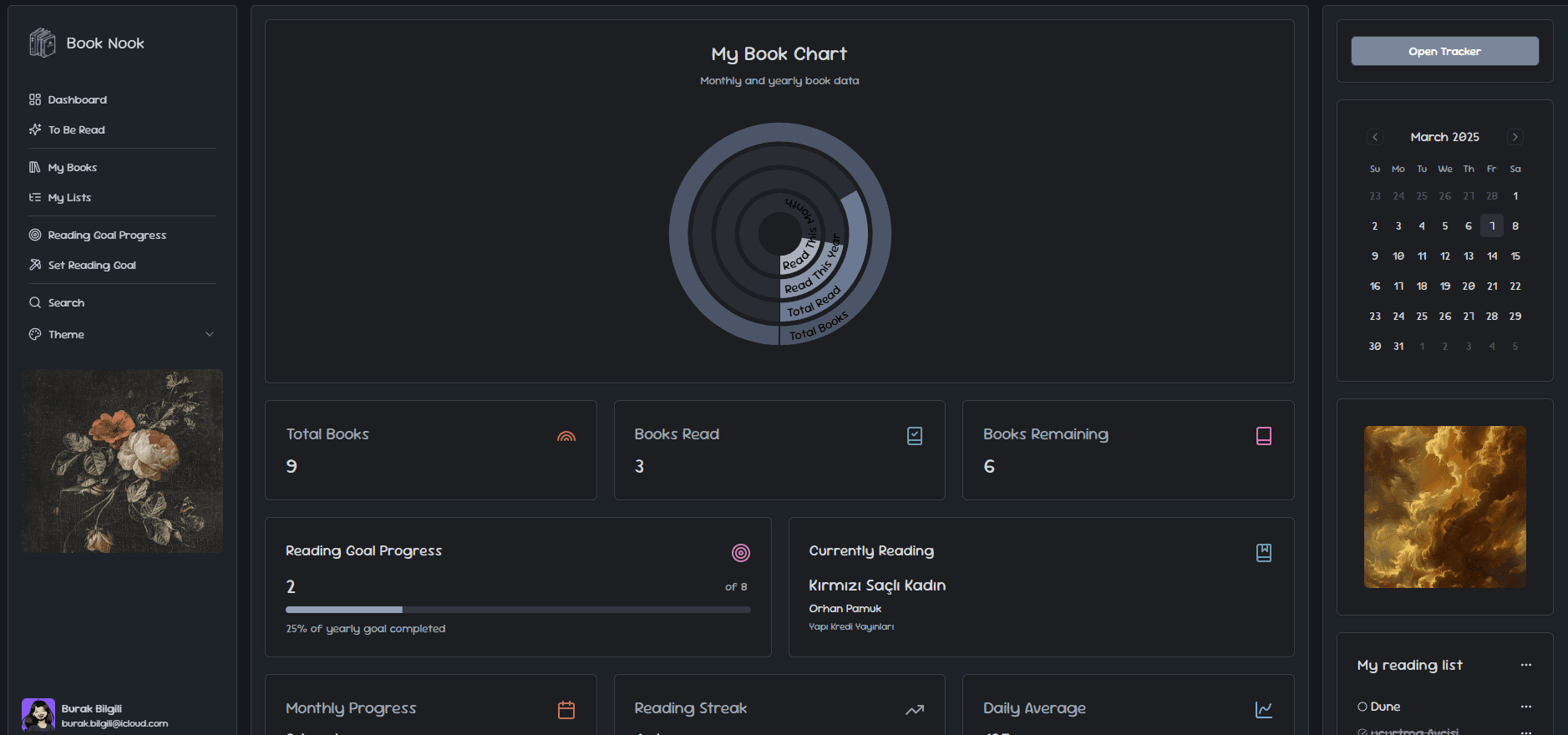The width and height of the screenshot is (1568, 735).
Task: Open My Books in the sidebar
Action: click(73, 167)
